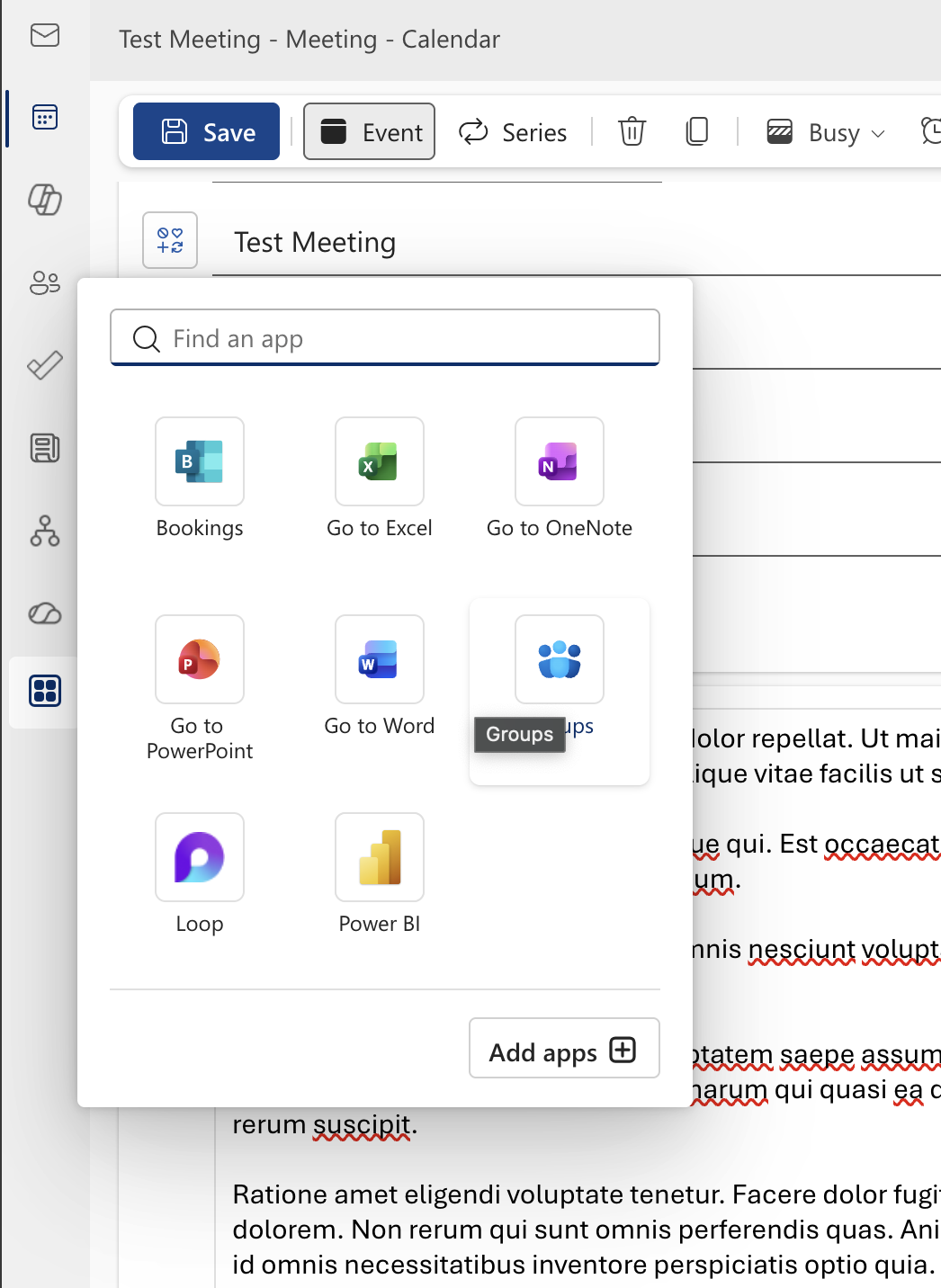941x1288 pixels.
Task: Select the Event toggle button
Action: [x=369, y=132]
